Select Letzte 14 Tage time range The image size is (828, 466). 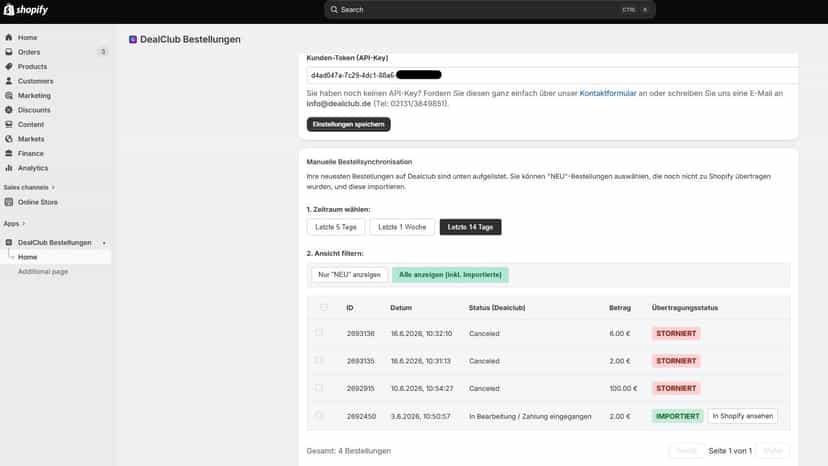point(471,227)
